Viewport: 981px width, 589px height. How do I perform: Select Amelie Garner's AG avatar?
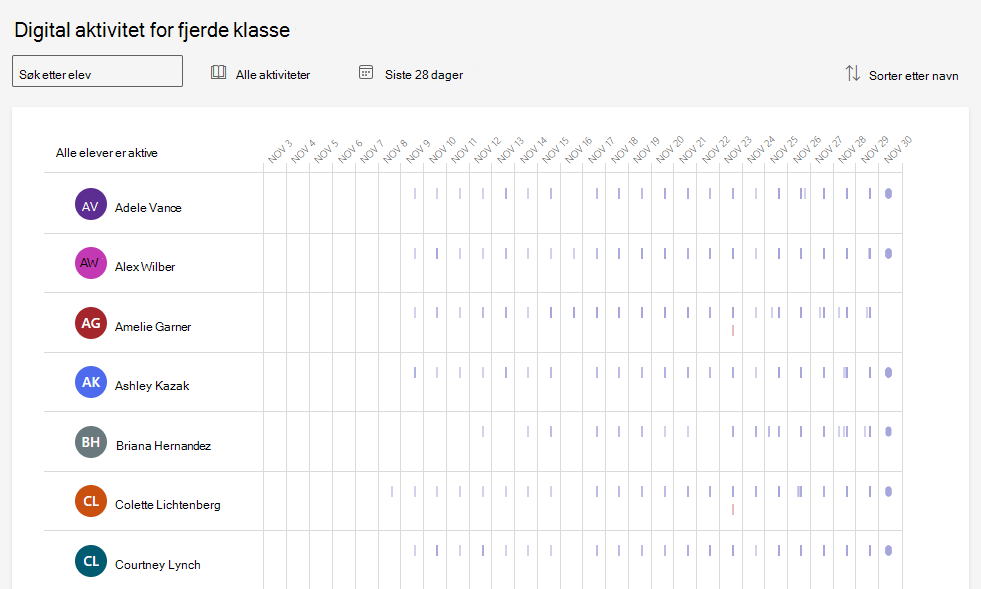[x=91, y=323]
